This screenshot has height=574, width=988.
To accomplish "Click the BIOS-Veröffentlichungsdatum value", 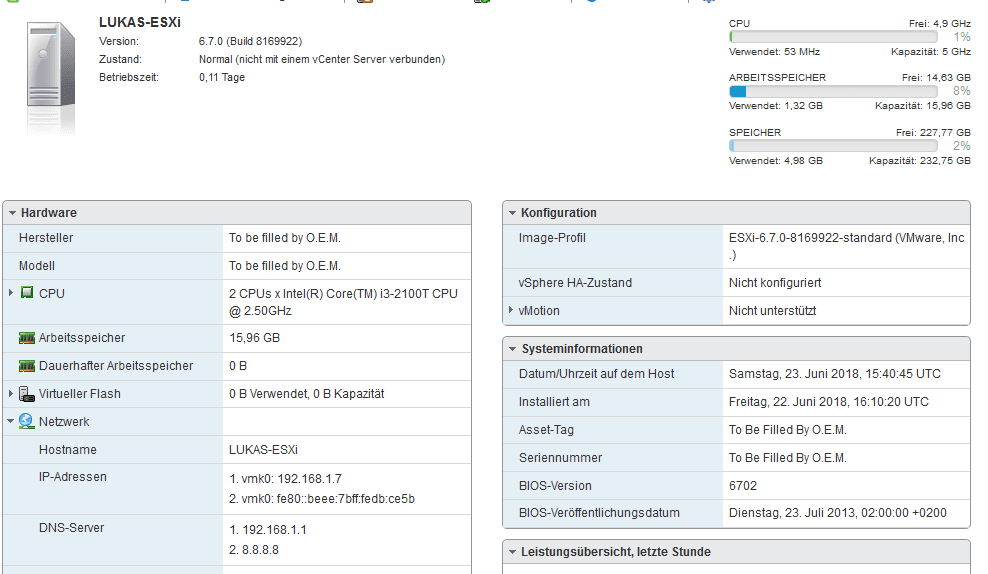I will pyautogui.click(x=837, y=513).
